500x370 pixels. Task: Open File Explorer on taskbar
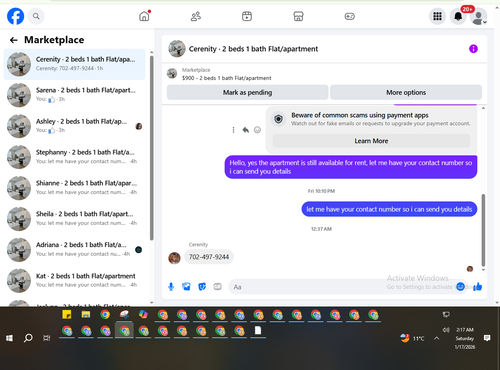click(x=86, y=314)
